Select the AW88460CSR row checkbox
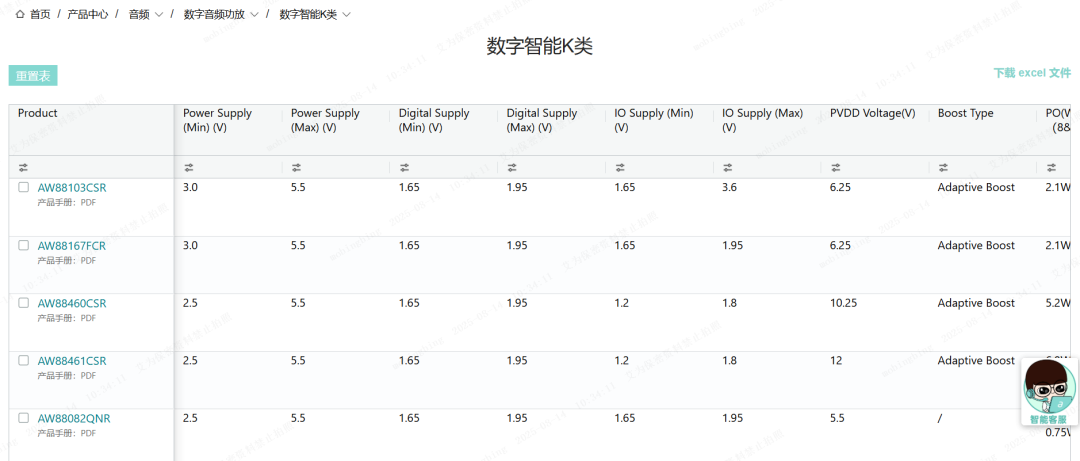Image resolution: width=1080 pixels, height=461 pixels. [x=24, y=303]
